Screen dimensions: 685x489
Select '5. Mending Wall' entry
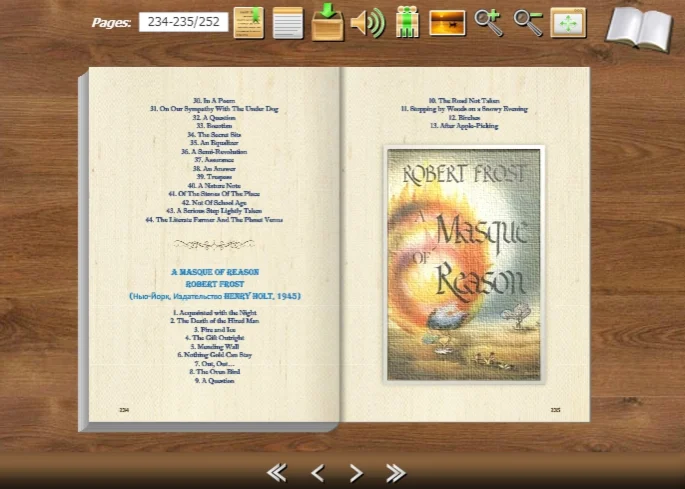click(214, 347)
